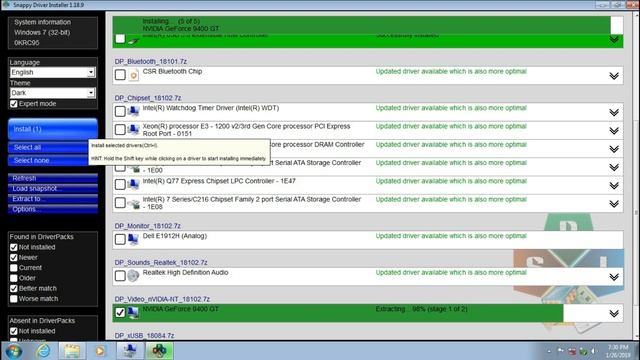The image size is (640, 360).
Task: Enable the Older filter checkbox
Action: pyautogui.click(x=14, y=278)
